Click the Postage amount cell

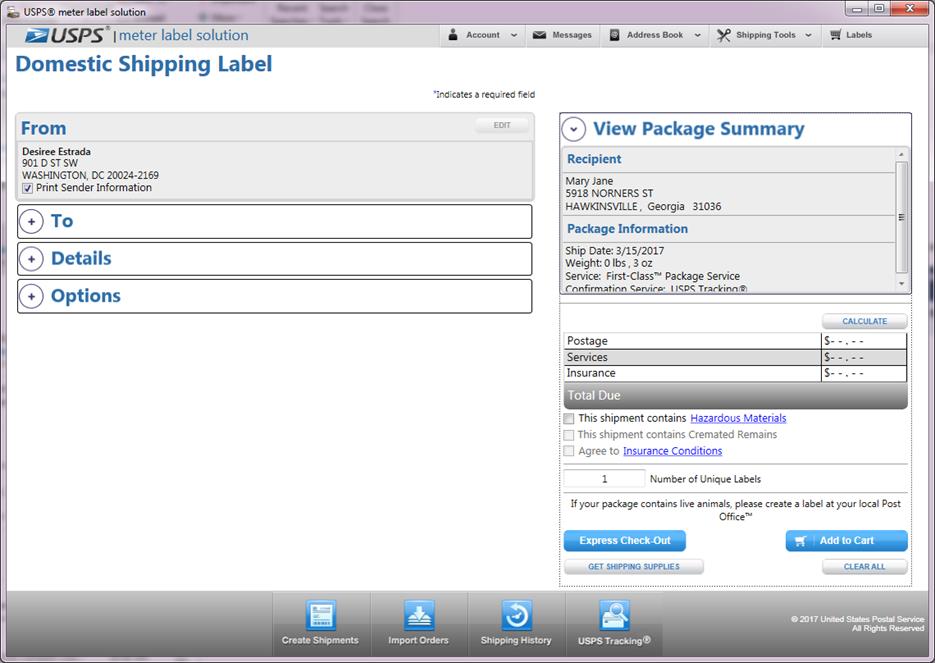pos(864,341)
